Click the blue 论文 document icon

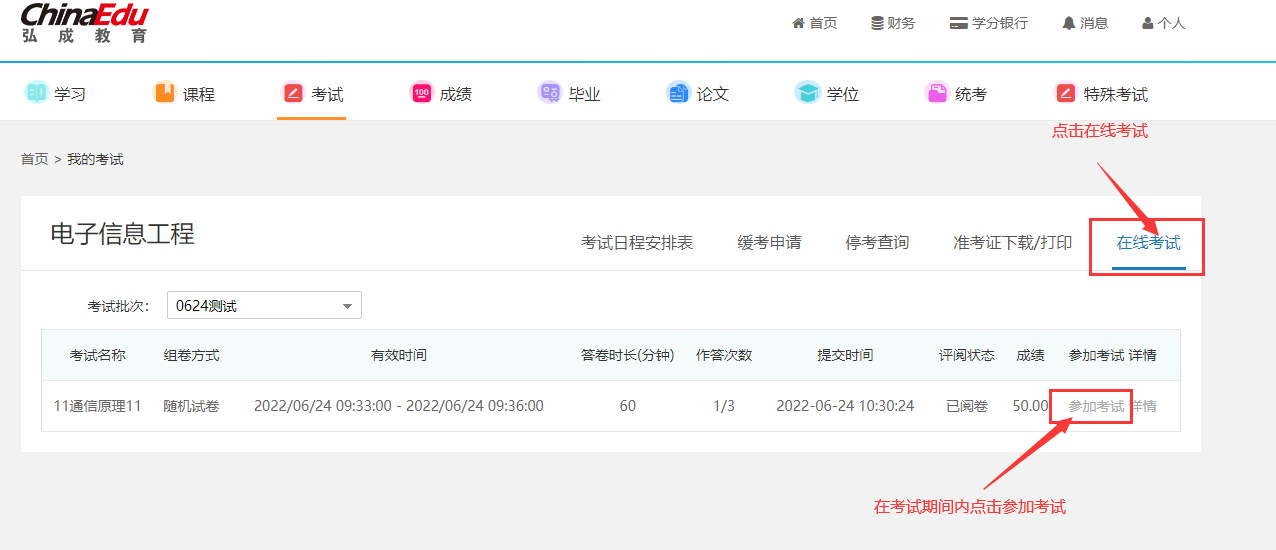pyautogui.click(x=678, y=93)
